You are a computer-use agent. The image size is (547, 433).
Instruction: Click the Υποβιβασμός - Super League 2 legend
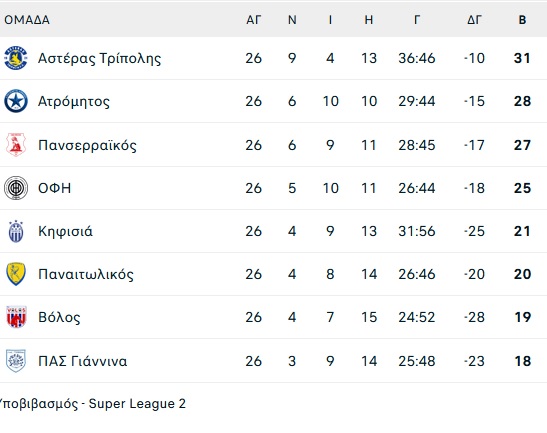(x=92, y=404)
